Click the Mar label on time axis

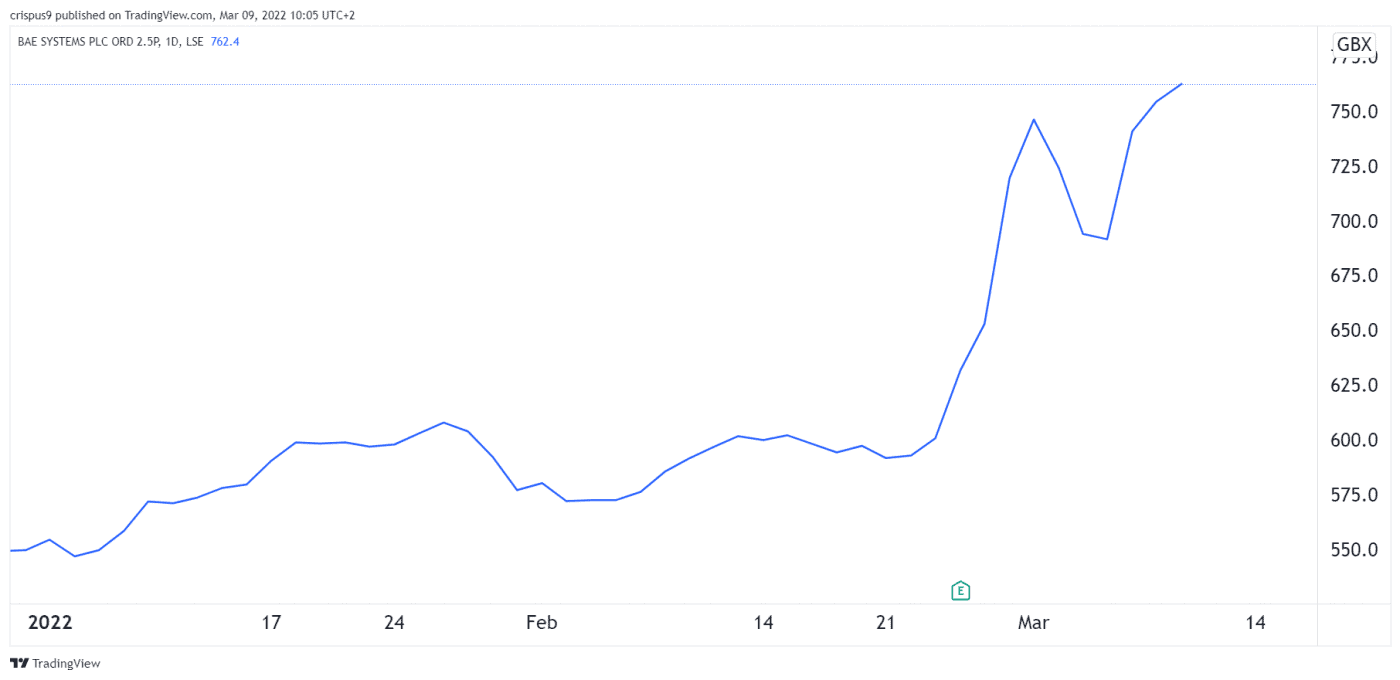(x=1033, y=622)
